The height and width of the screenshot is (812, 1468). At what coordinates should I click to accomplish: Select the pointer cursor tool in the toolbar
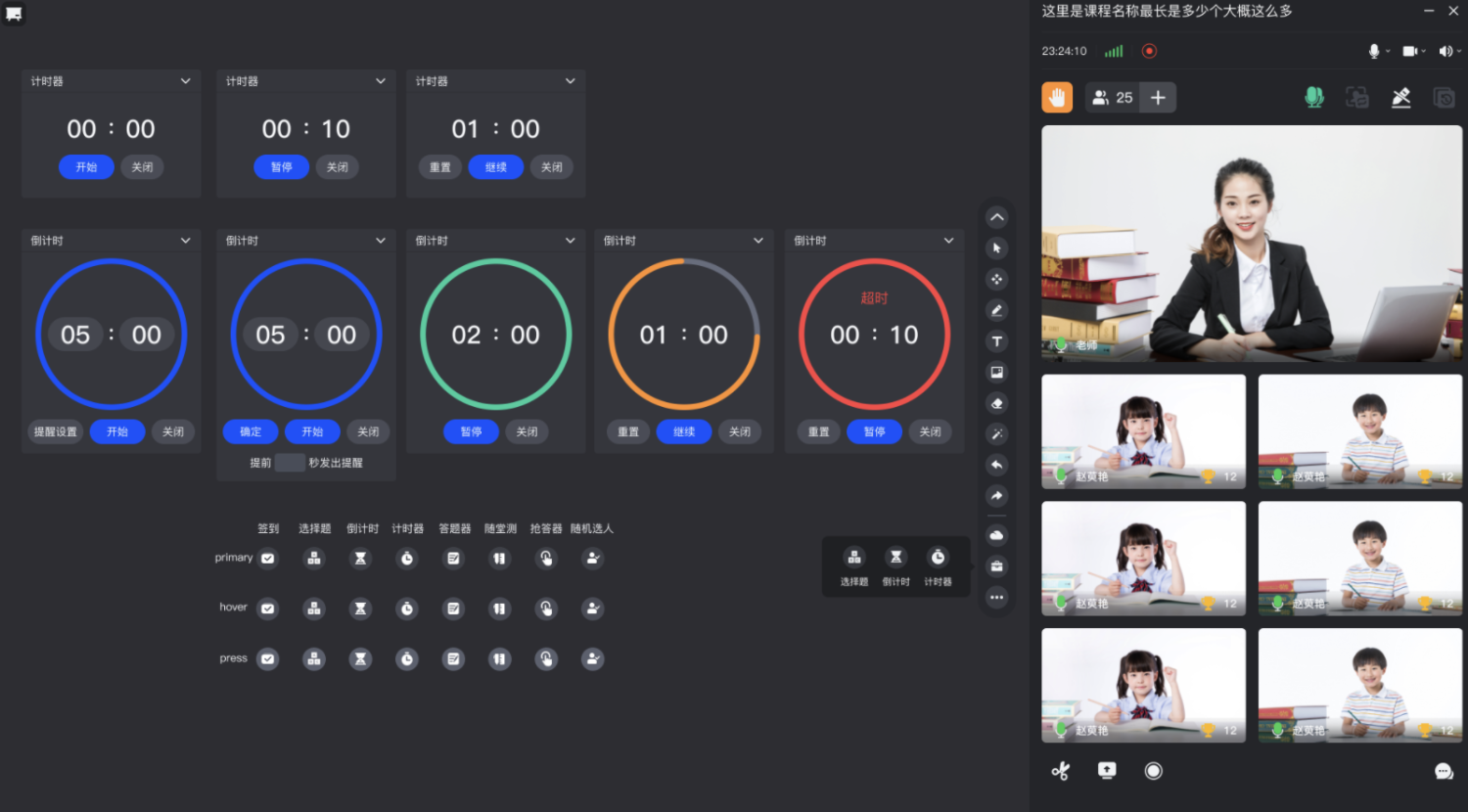coord(996,248)
